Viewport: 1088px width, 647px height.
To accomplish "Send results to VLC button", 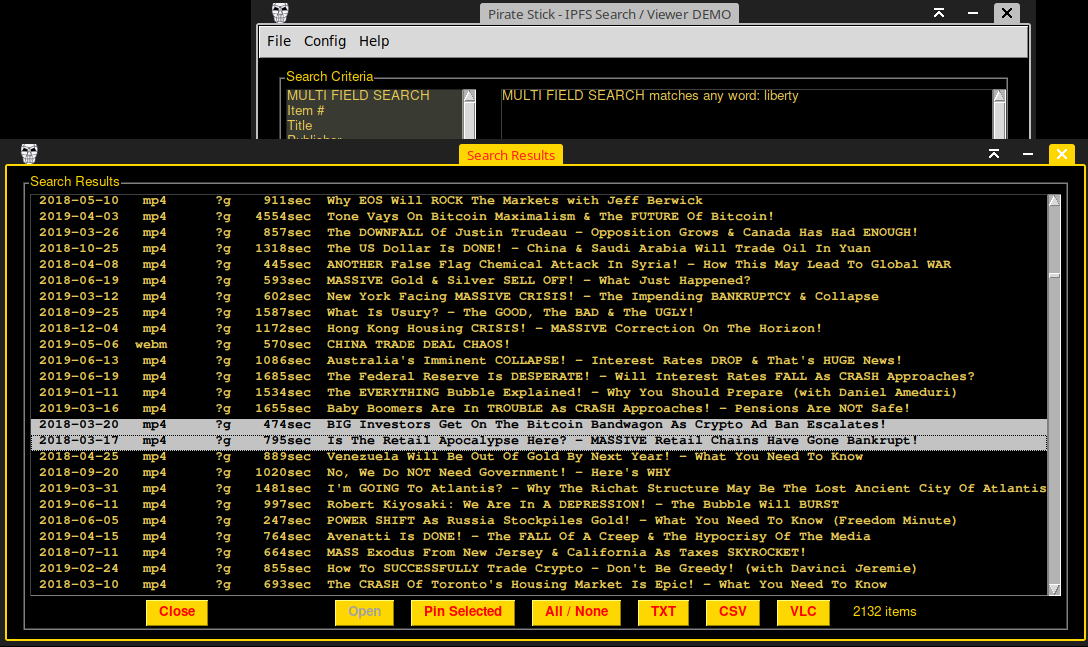I will (804, 612).
